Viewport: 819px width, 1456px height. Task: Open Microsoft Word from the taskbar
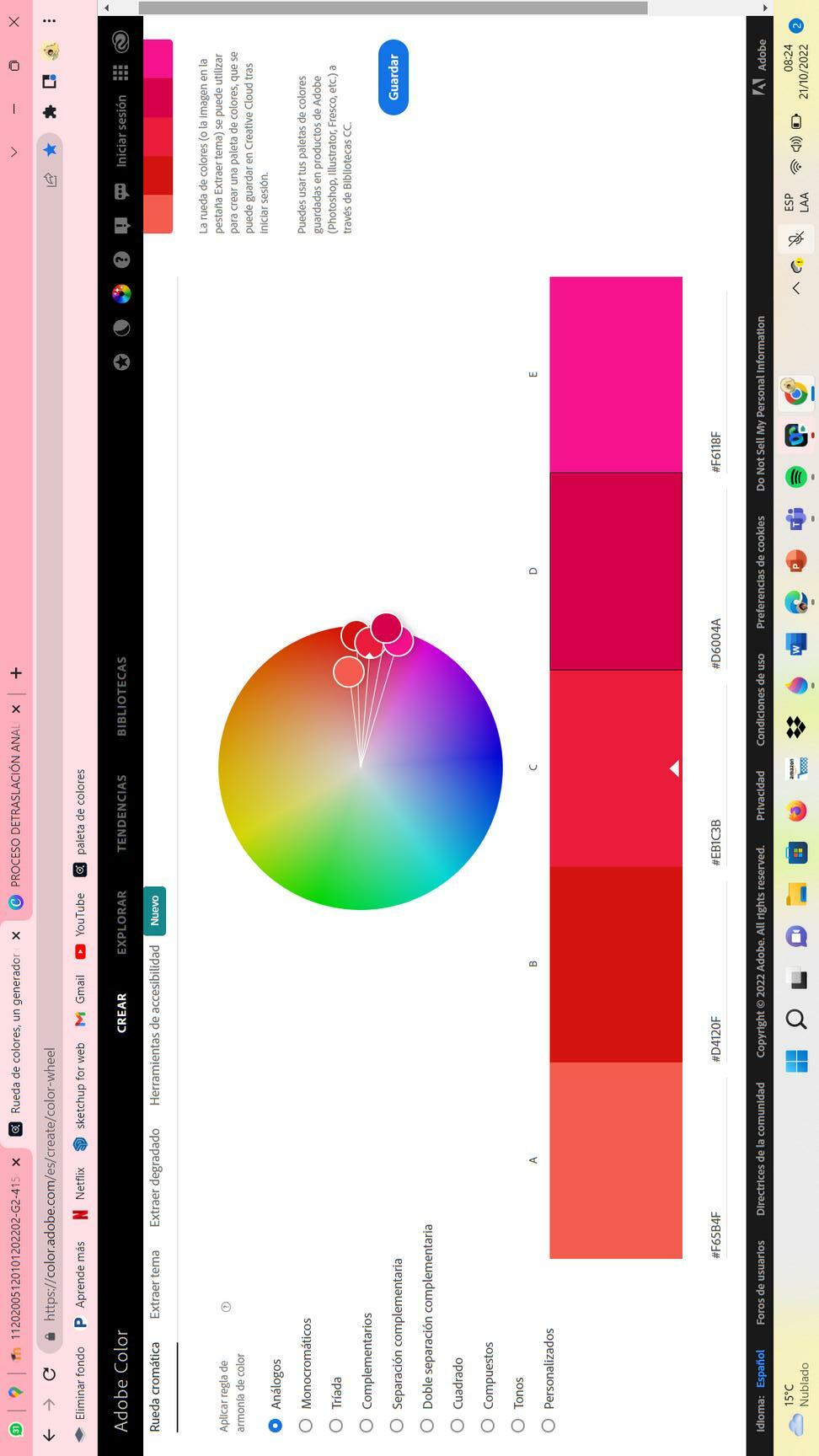(796, 645)
